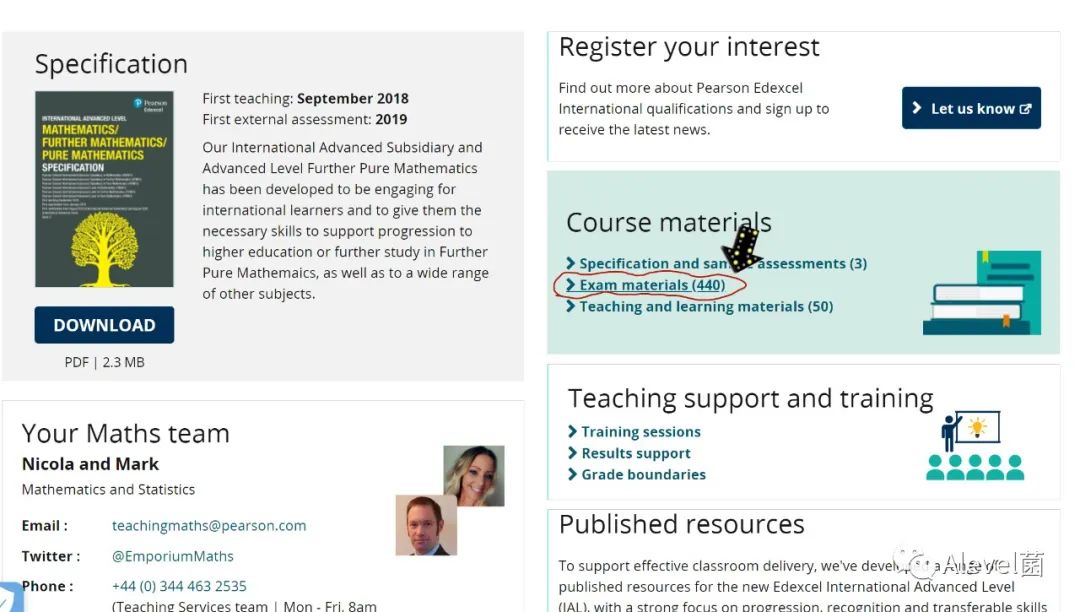The height and width of the screenshot is (612, 1080).
Task: Open the Grade boundaries link
Action: click(643, 474)
